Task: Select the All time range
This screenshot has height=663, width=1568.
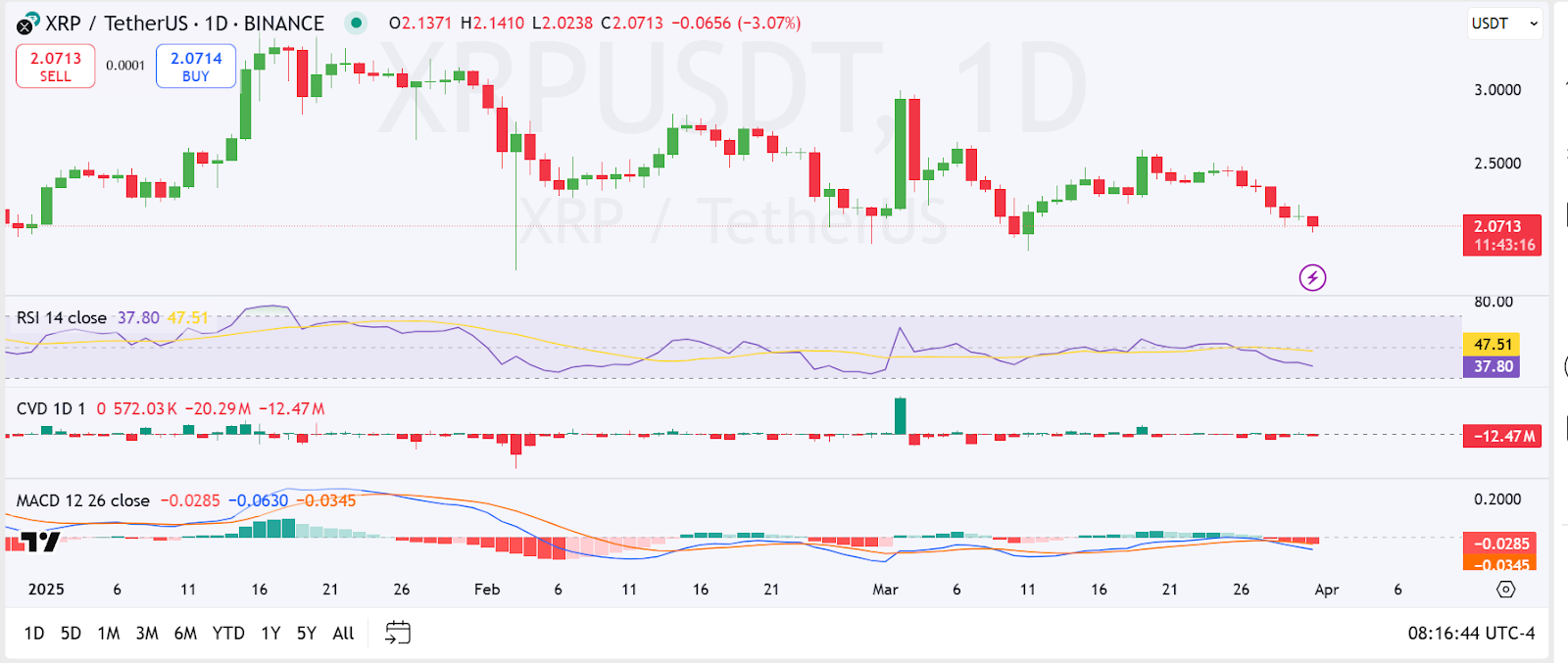Action: coord(343,634)
